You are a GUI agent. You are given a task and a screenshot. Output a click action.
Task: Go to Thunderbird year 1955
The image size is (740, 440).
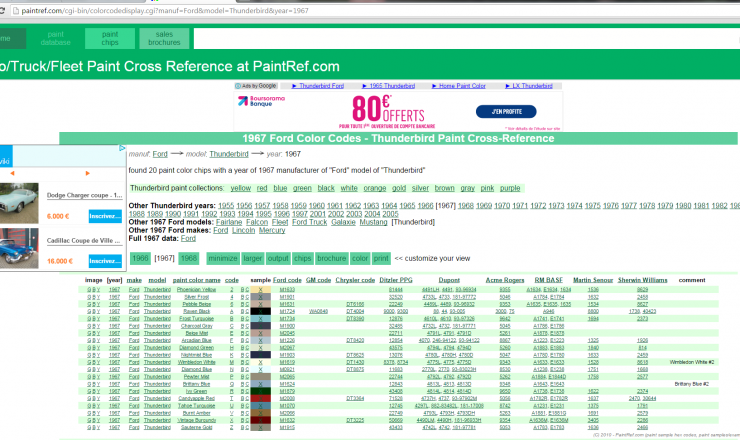point(226,206)
